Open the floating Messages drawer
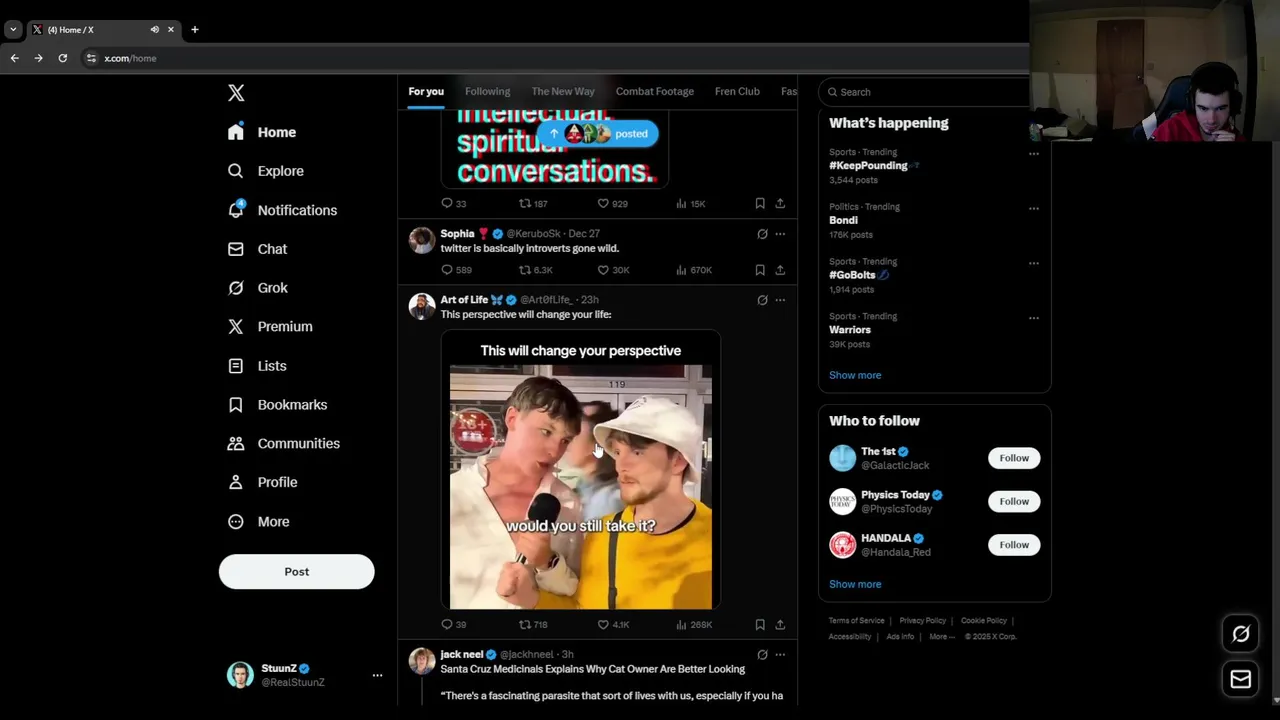This screenshot has height=720, width=1280. (1241, 680)
